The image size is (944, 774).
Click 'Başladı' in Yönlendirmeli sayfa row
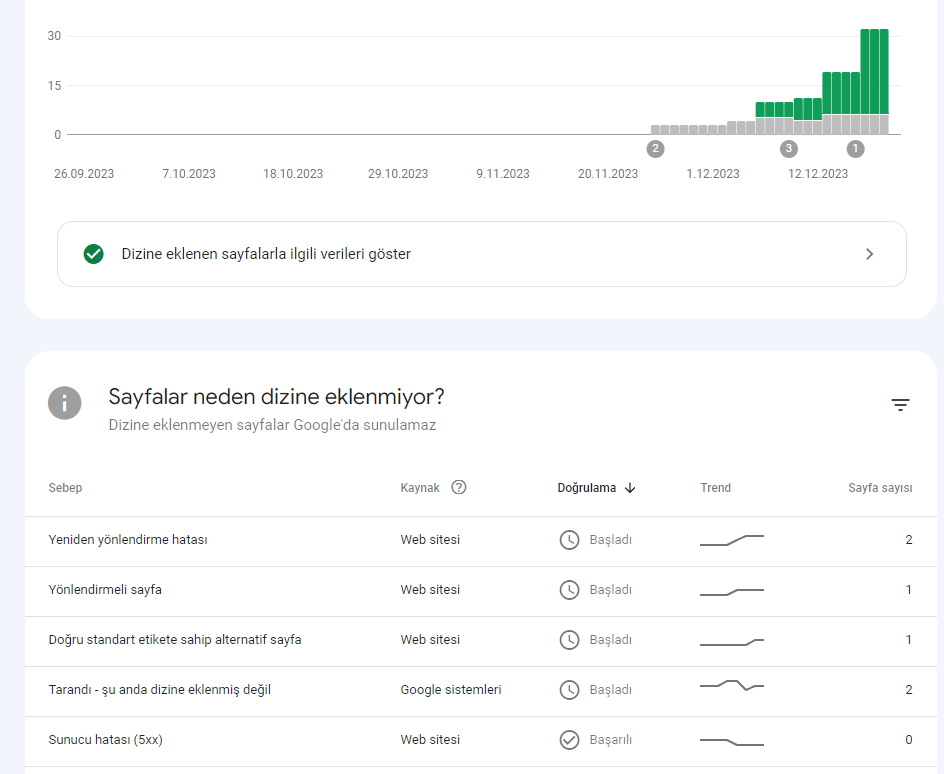tap(610, 590)
